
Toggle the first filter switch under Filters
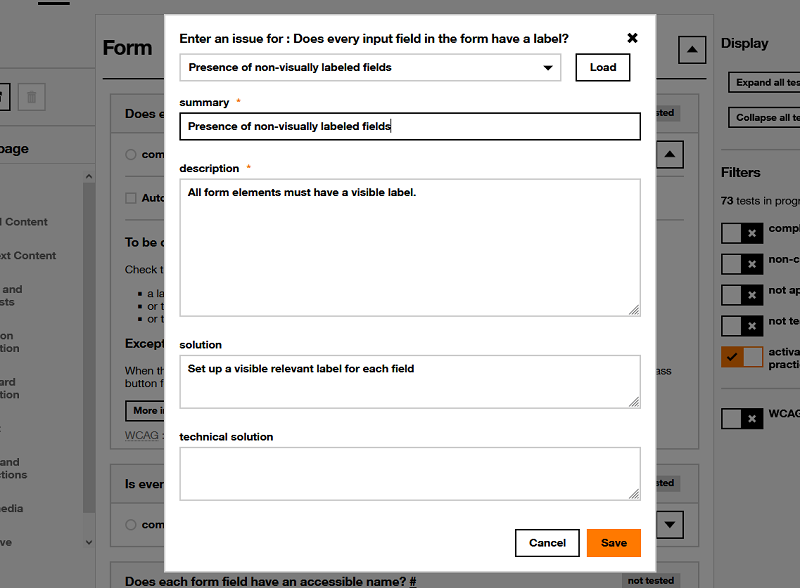pyautogui.click(x=741, y=233)
